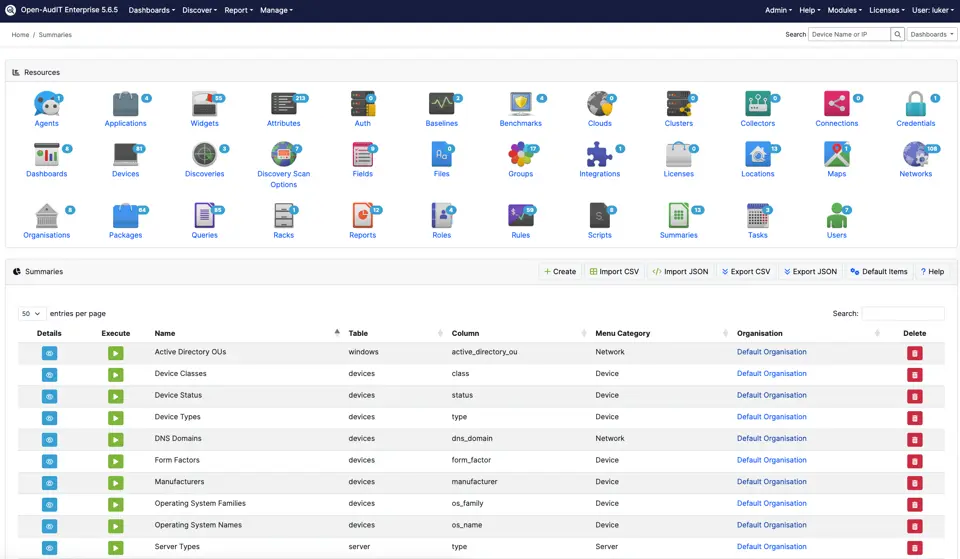The width and height of the screenshot is (960, 559).
Task: Open the Benchmarks shield icon
Action: [520, 103]
